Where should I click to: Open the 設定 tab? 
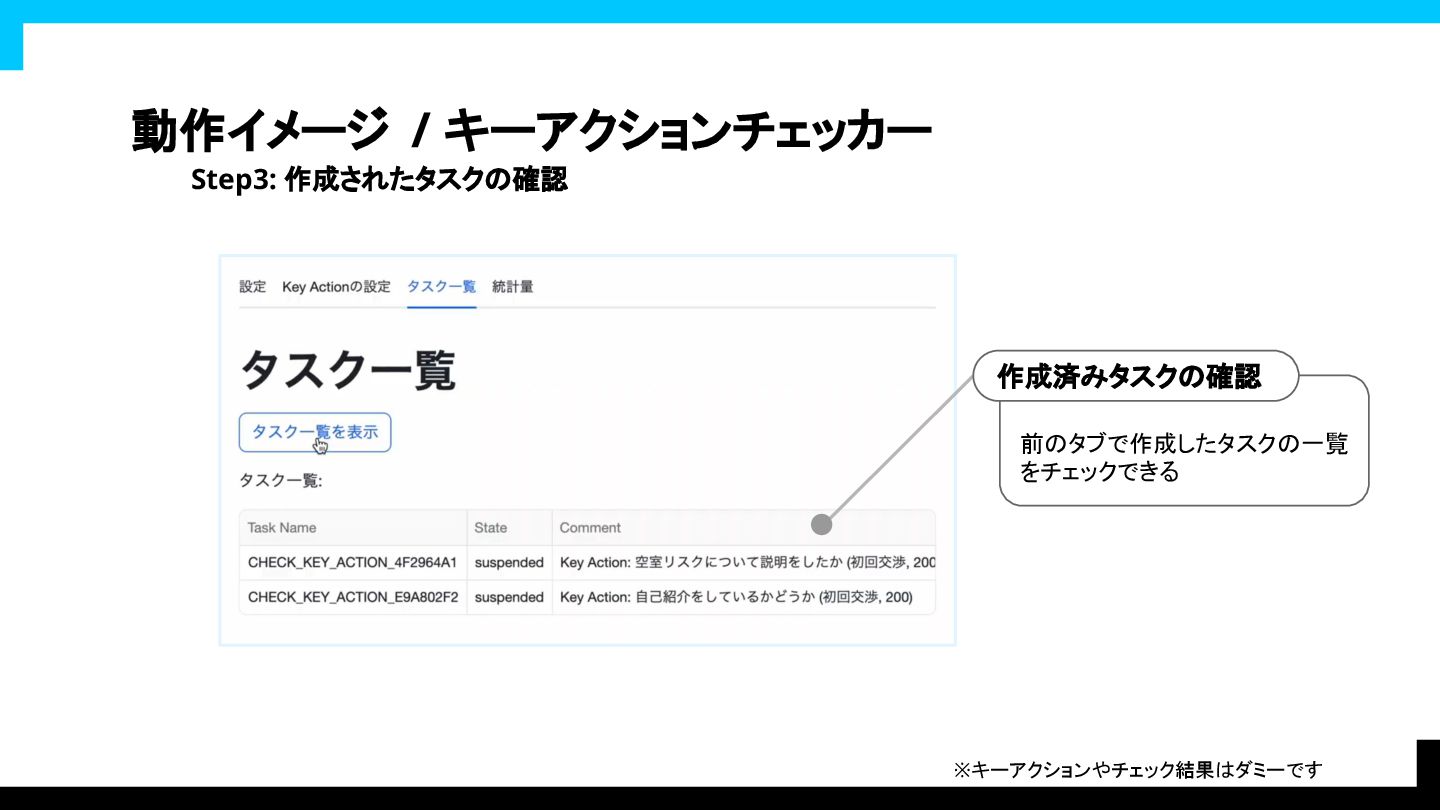pyautogui.click(x=252, y=287)
